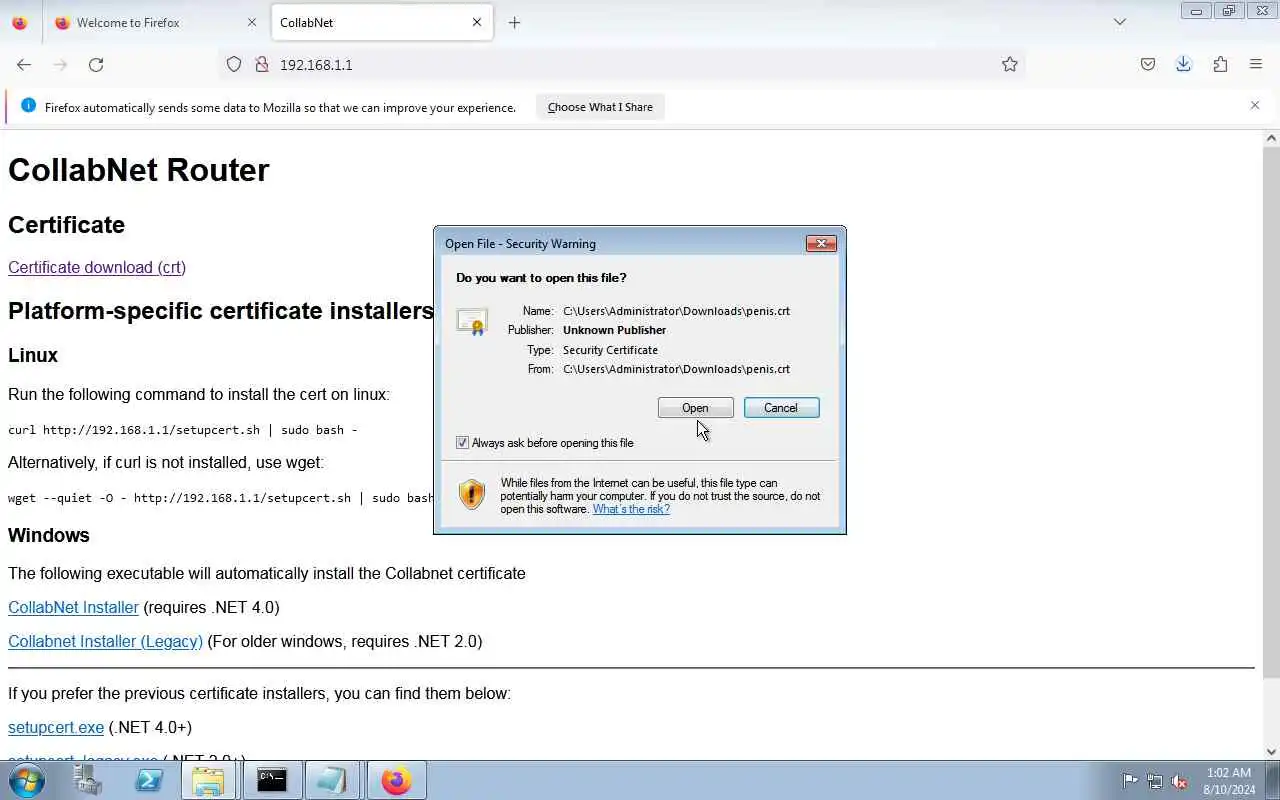Click the scrollbar down arrow
1280x800 pixels.
click(x=1271, y=752)
